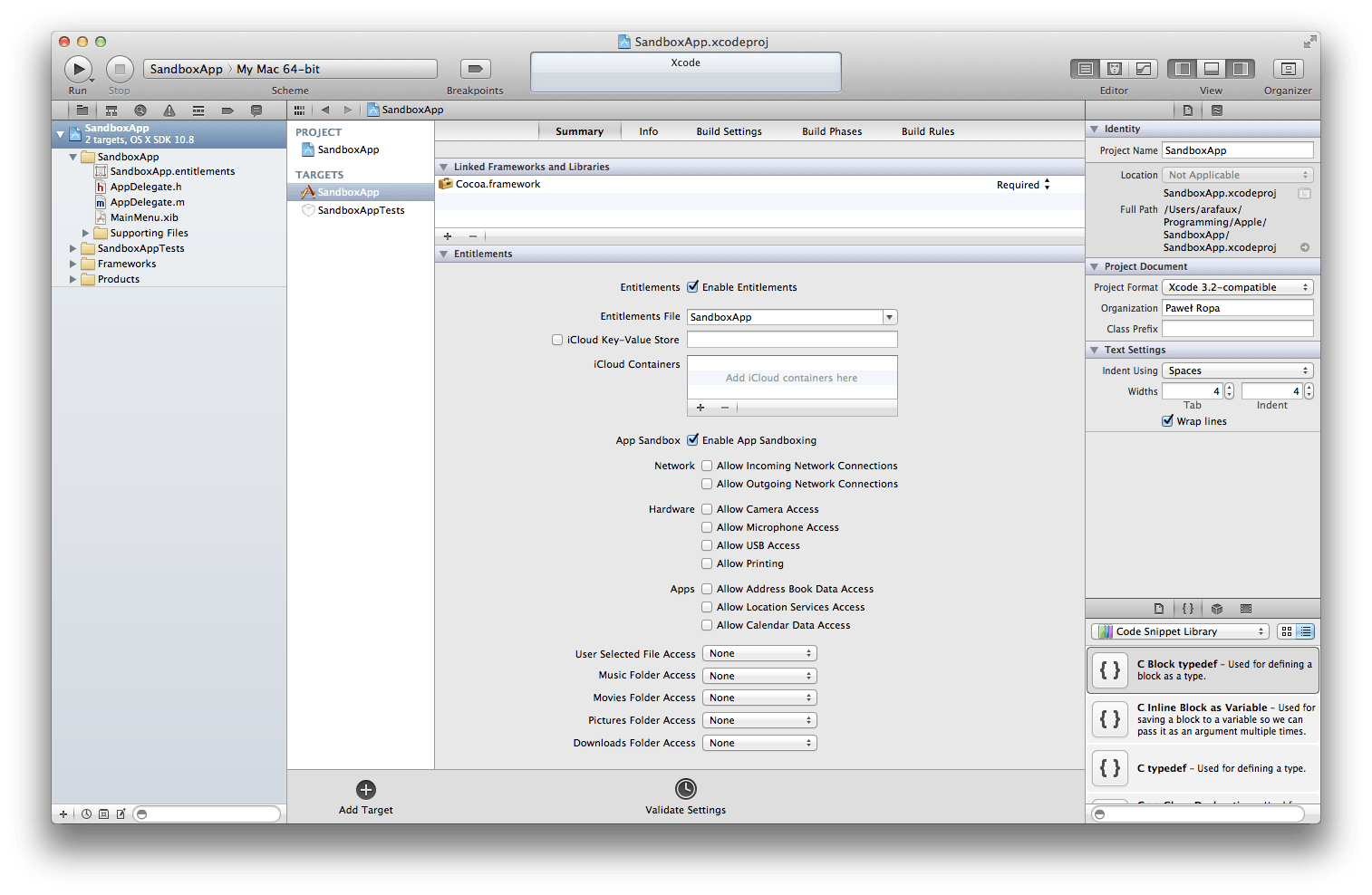Image resolution: width=1372 pixels, height=895 pixels.
Task: Enable iCloud Key-Value Store checkbox
Action: (557, 340)
